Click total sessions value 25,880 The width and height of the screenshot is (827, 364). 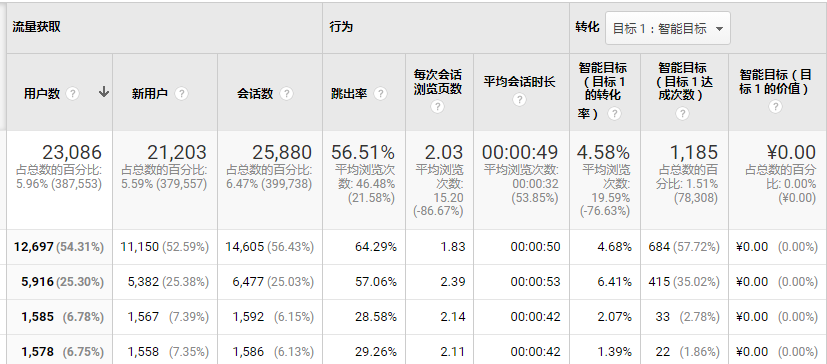pos(282,152)
